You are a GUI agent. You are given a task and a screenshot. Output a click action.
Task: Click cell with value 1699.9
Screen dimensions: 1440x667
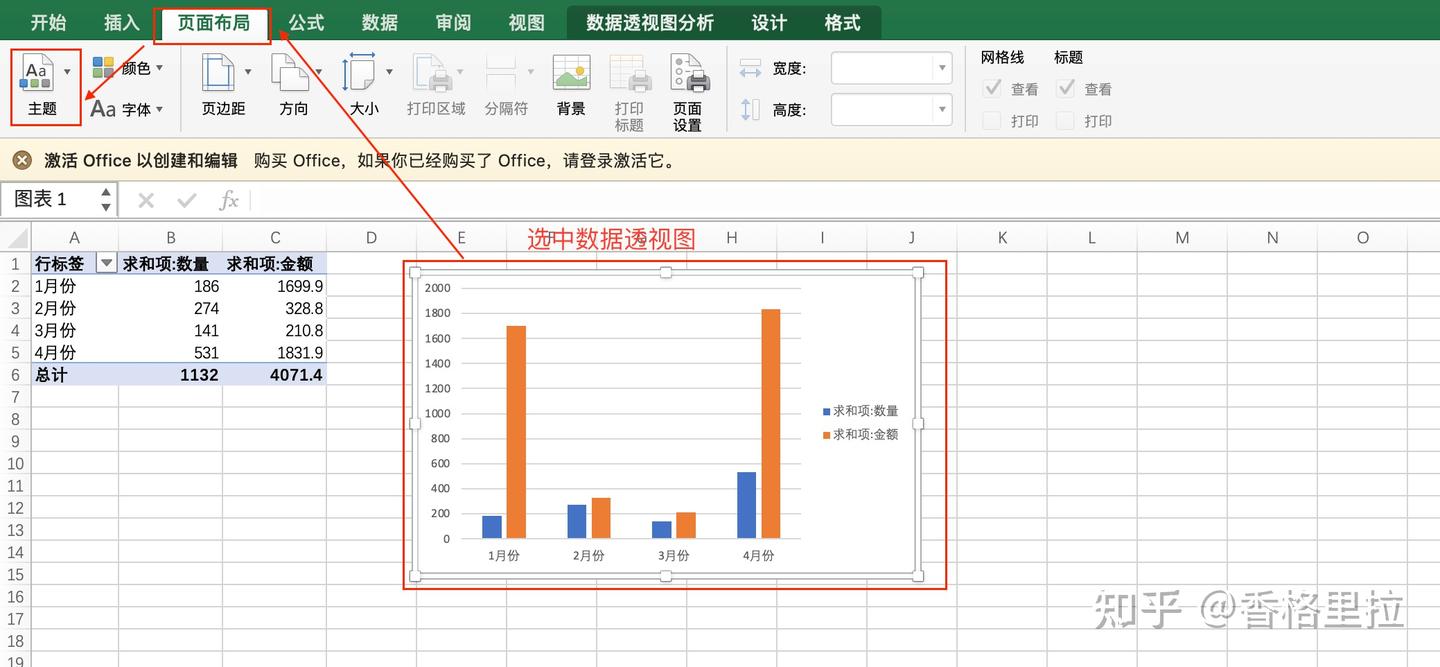tap(274, 286)
